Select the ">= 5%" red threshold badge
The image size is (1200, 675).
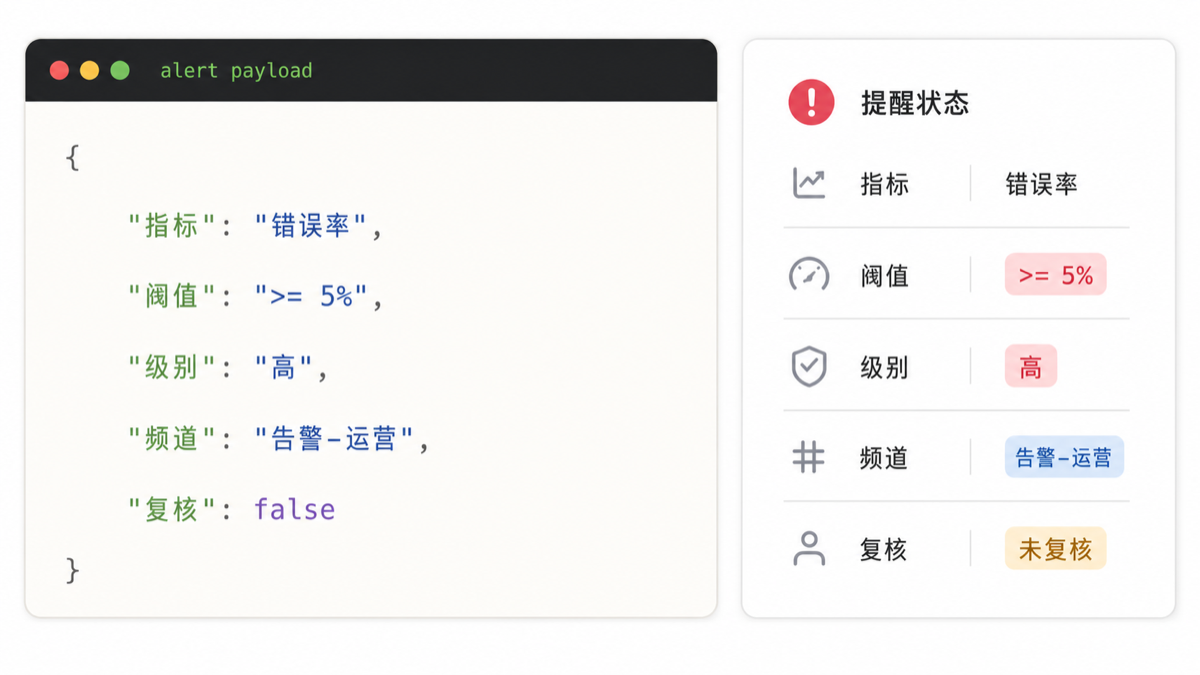[1055, 275]
